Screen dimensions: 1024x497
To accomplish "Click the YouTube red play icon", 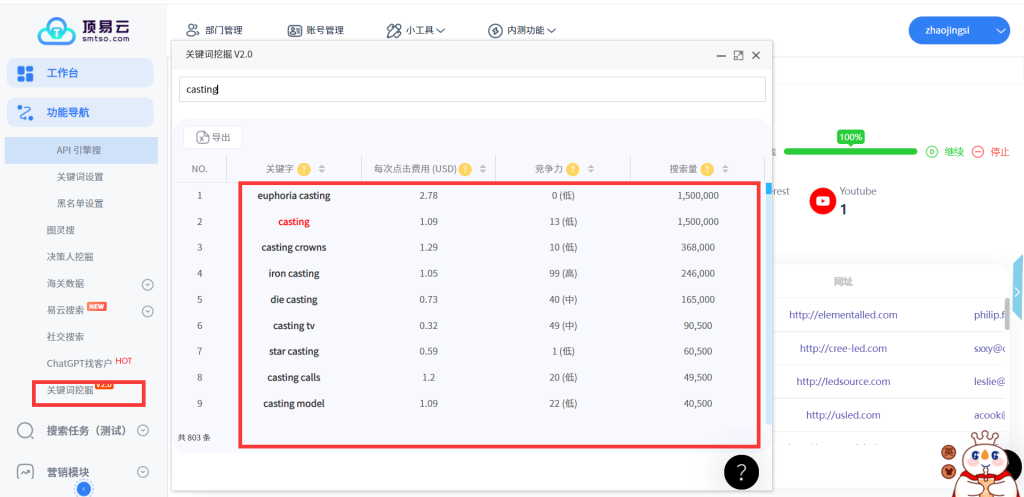I will click(823, 200).
